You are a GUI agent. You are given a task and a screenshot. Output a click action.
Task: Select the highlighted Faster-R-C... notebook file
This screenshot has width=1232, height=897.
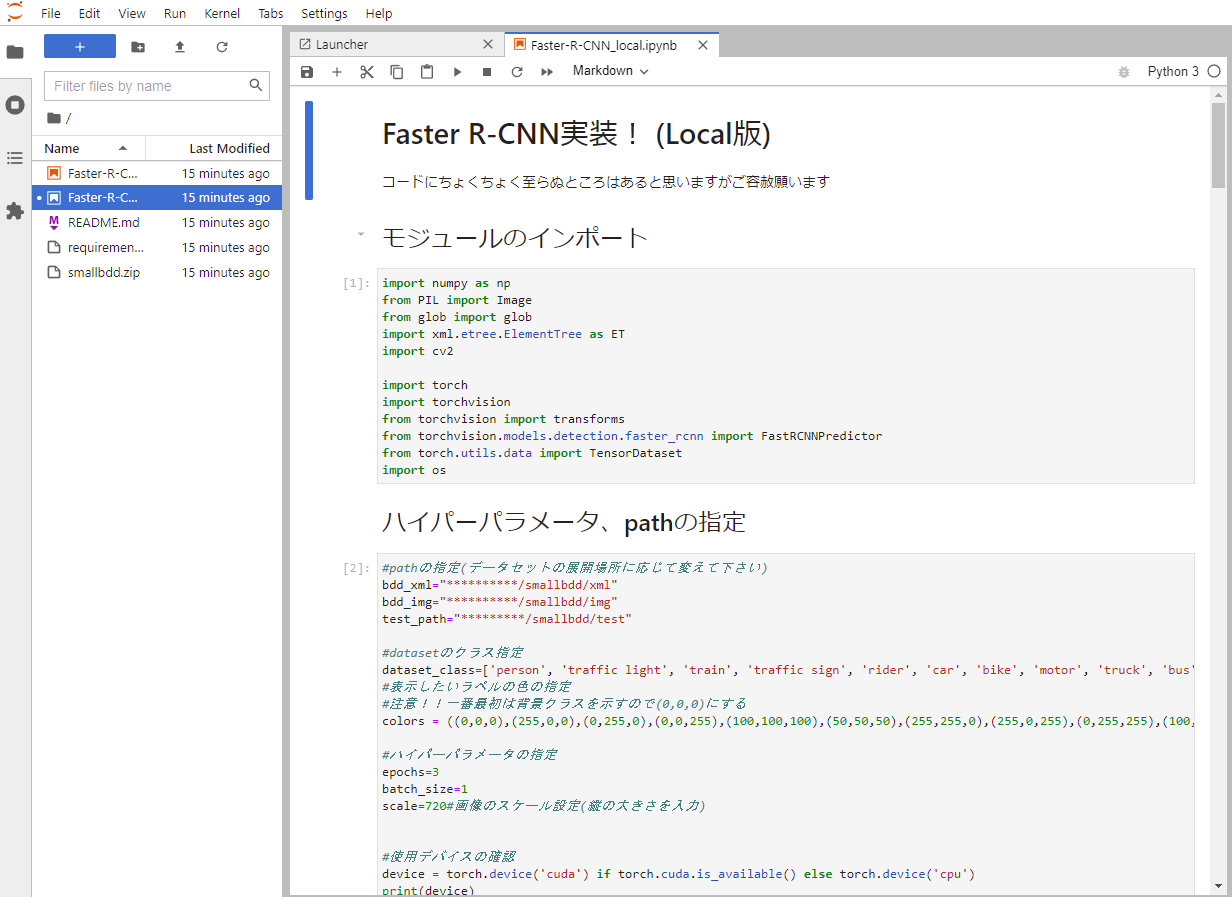(x=157, y=198)
